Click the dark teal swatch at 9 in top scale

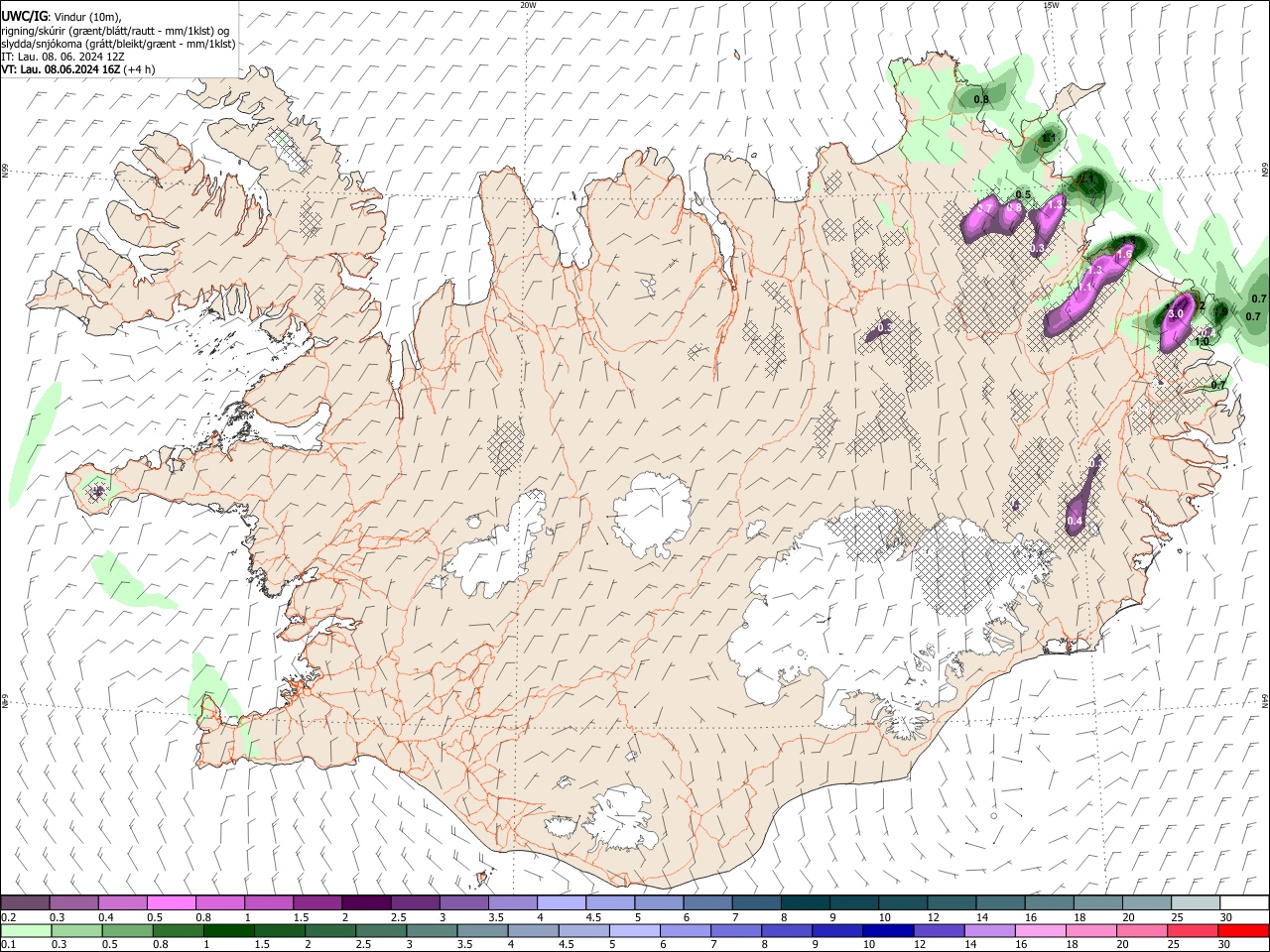[853, 902]
